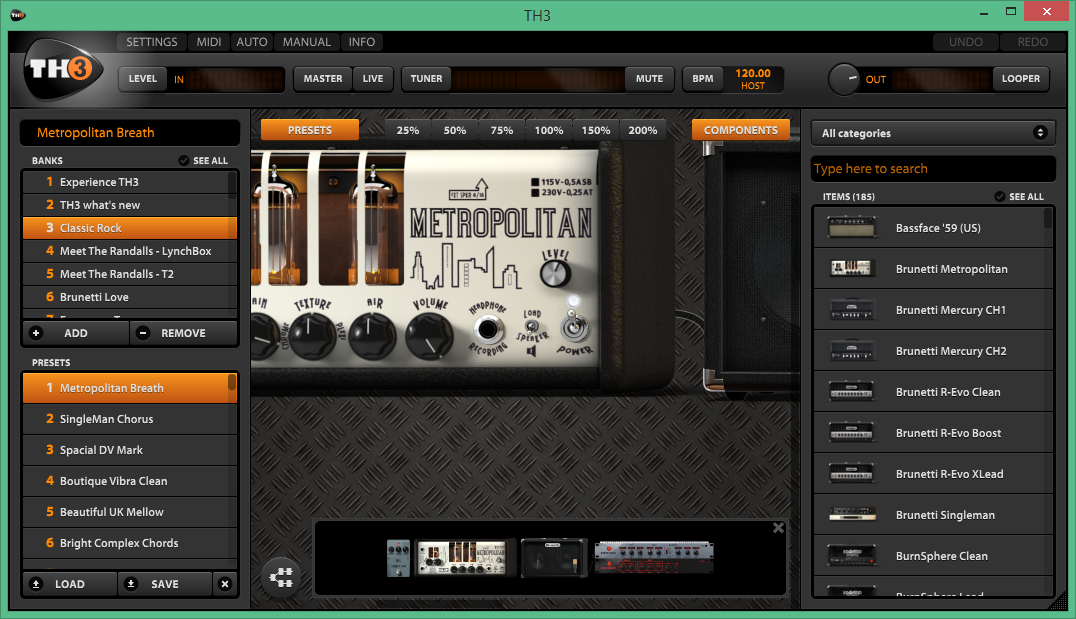Screen dimensions: 1076x619
Task: Toggle the TUNER
Action: (x=426, y=79)
